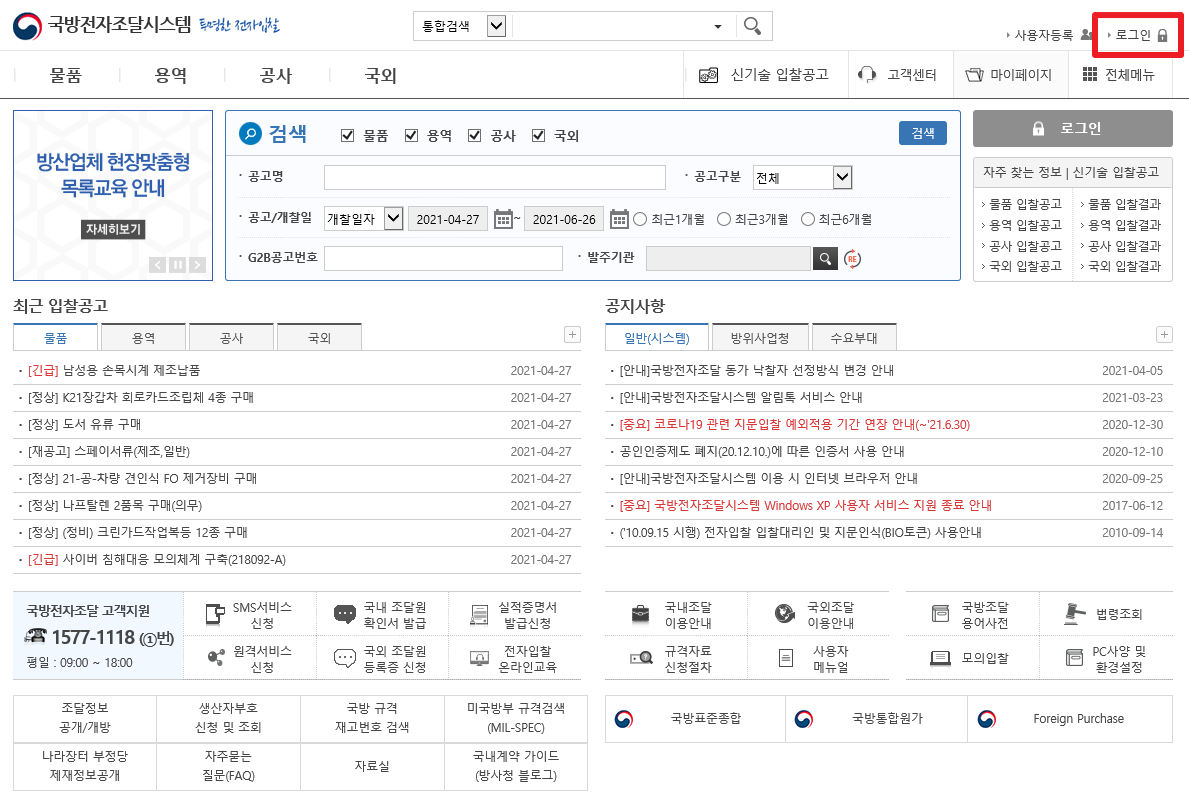
Task: Open the 용역 main menu
Action: click(x=171, y=75)
